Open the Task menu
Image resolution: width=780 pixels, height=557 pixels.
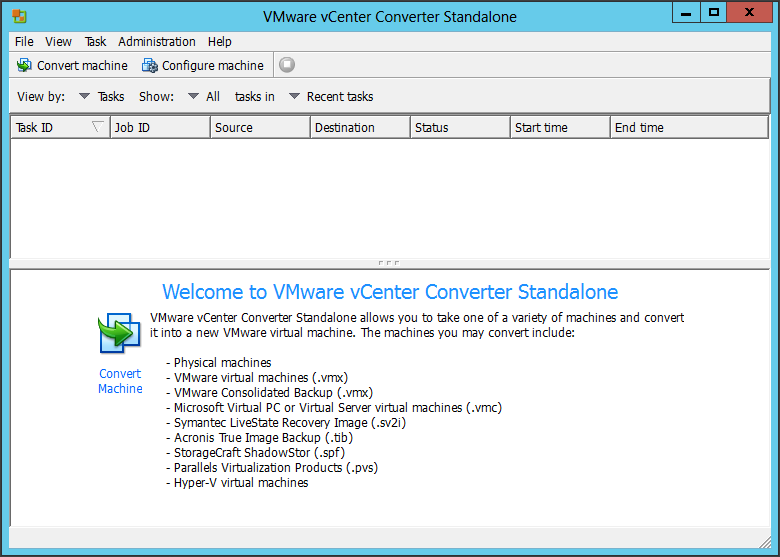(95, 41)
